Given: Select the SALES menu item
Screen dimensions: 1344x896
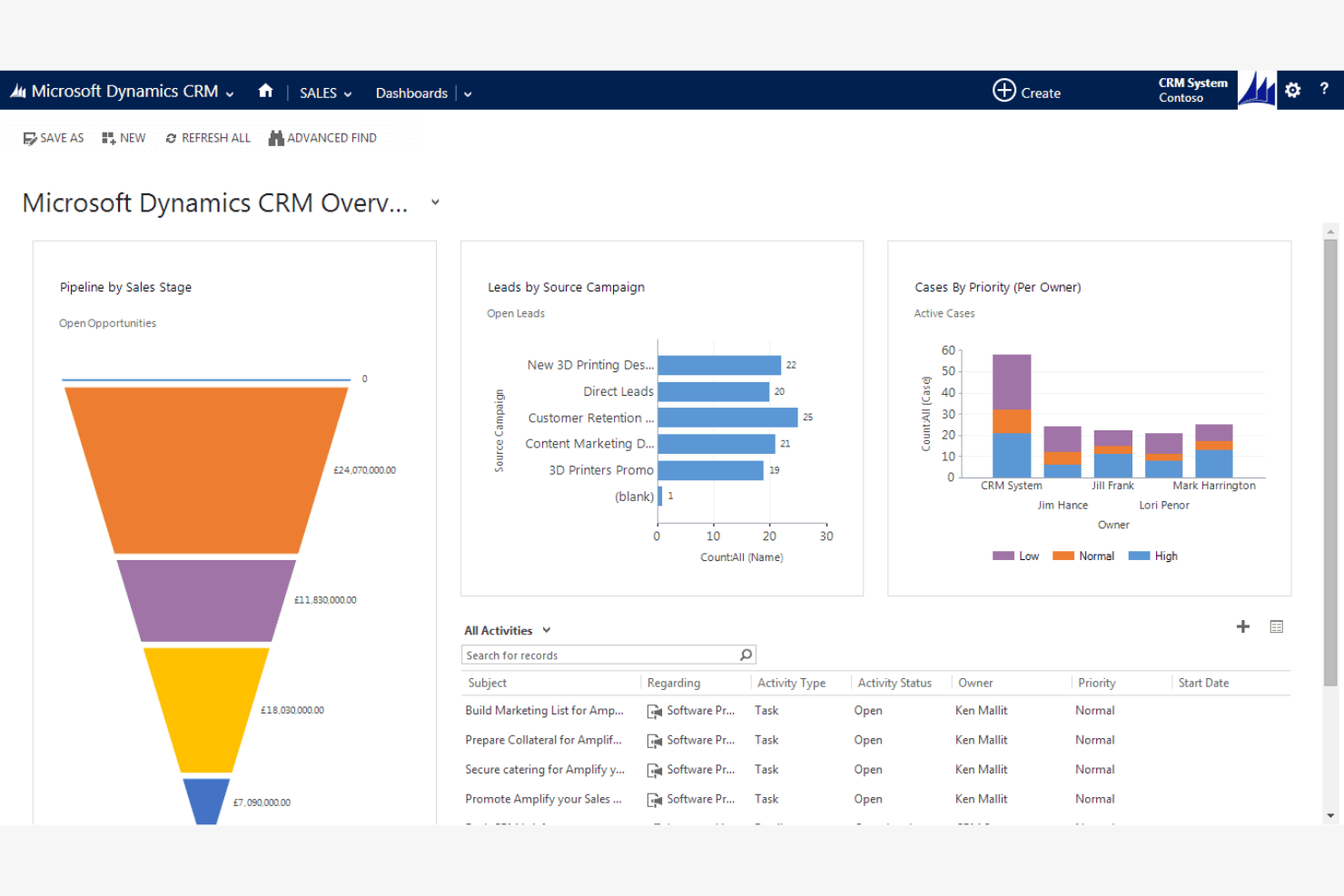Looking at the screenshot, I should coord(318,93).
